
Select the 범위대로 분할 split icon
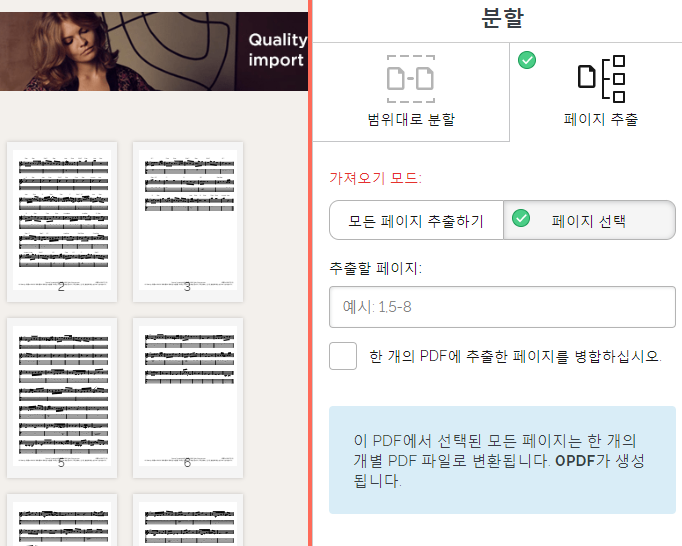coord(411,79)
